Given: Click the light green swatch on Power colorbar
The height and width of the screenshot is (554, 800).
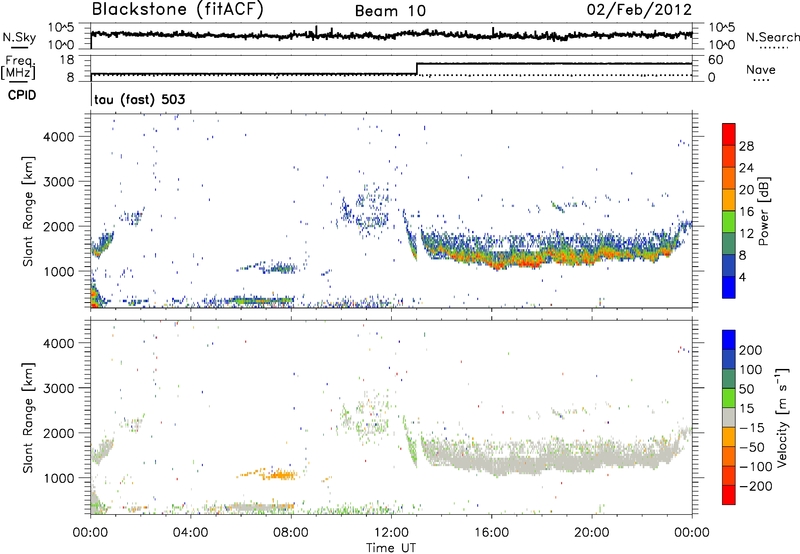Looking at the screenshot, I should [x=729, y=221].
